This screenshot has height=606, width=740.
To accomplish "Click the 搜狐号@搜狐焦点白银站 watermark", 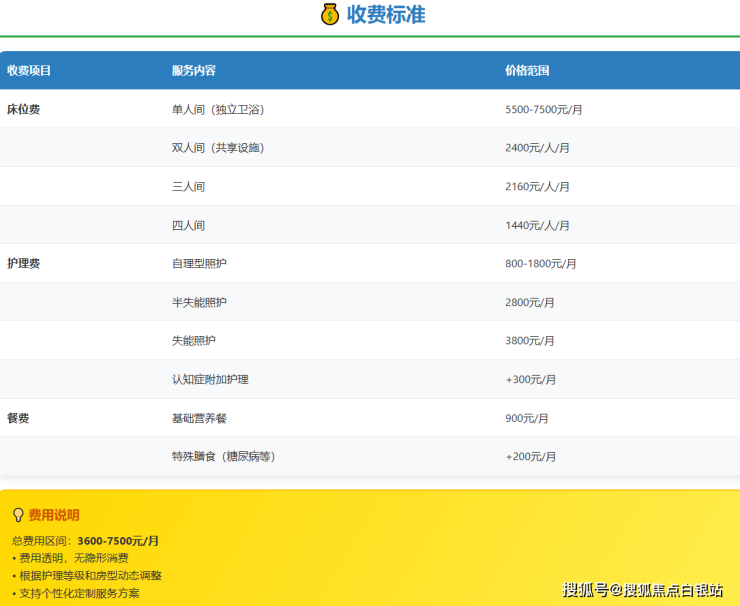I will [642, 590].
